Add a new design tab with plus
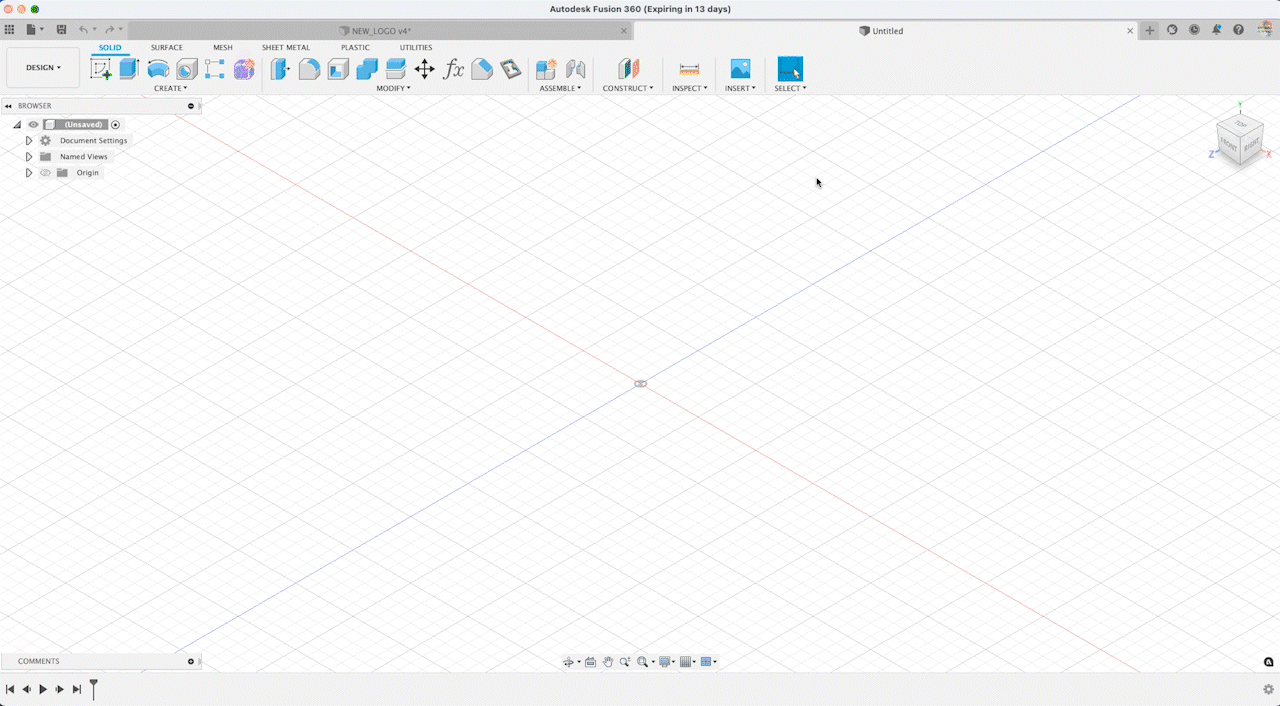Screen dimensions: 1280x706 [1150, 30]
